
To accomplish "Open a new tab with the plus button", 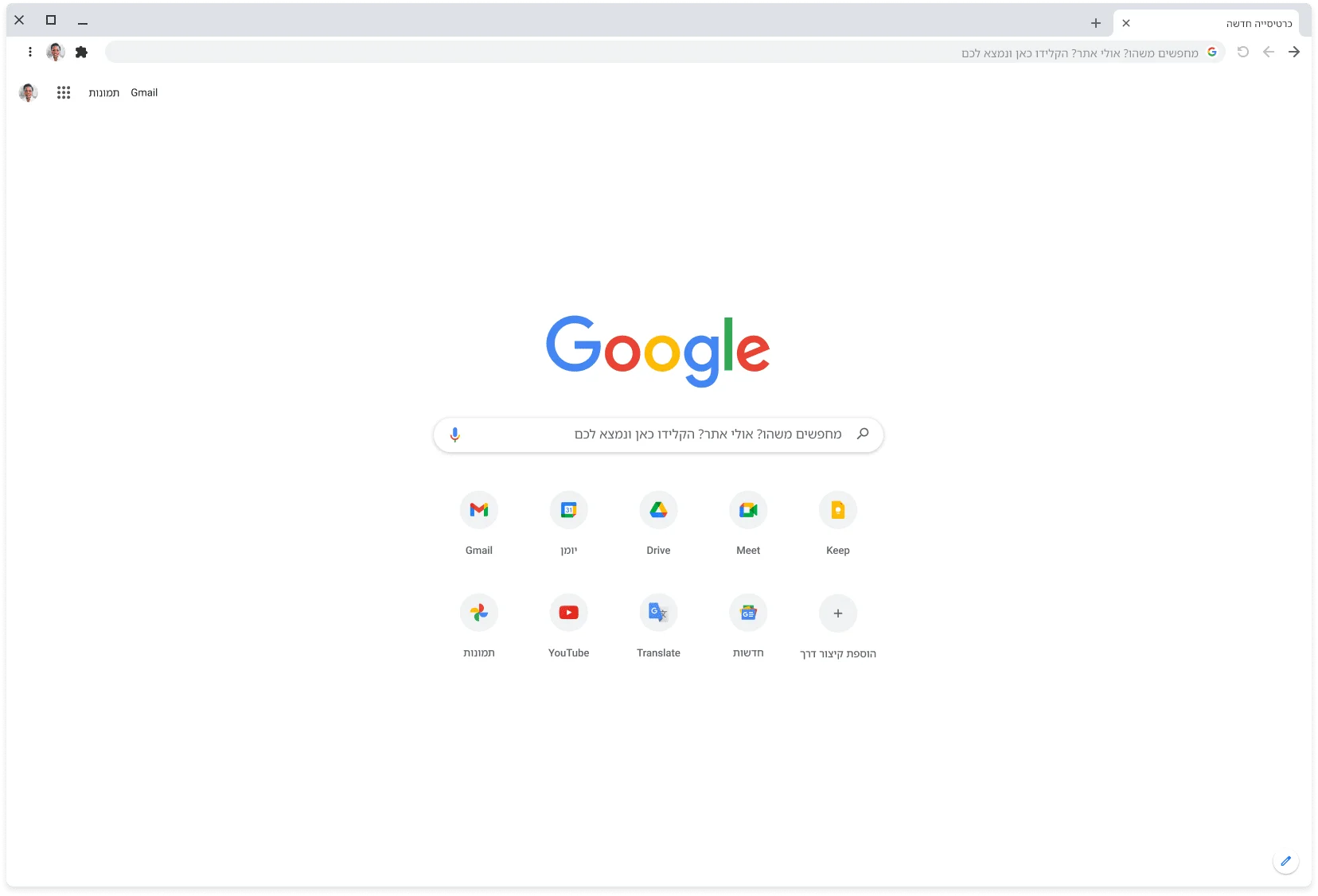I will click(1096, 23).
